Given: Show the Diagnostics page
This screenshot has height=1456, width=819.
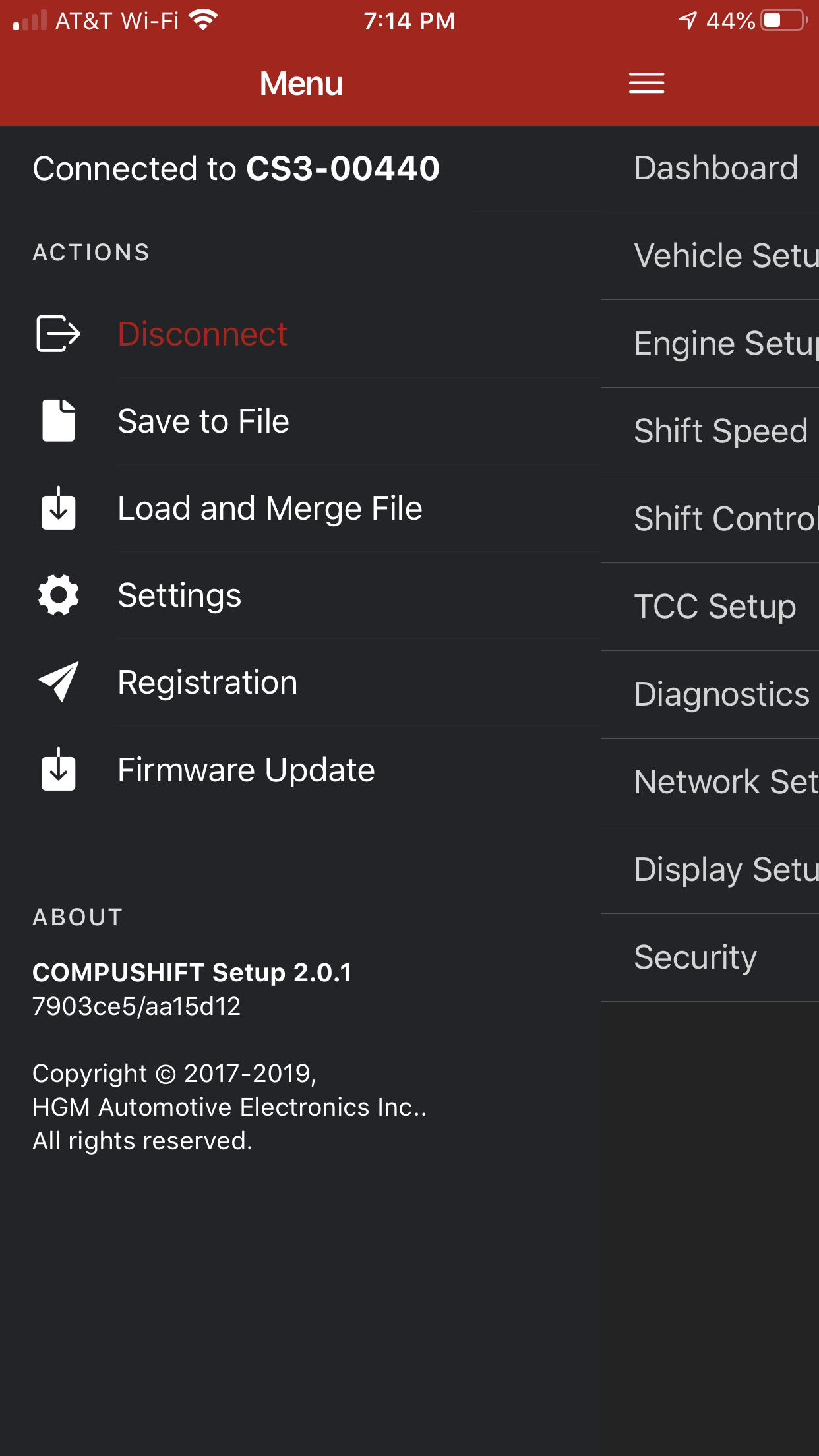Looking at the screenshot, I should 721,694.
